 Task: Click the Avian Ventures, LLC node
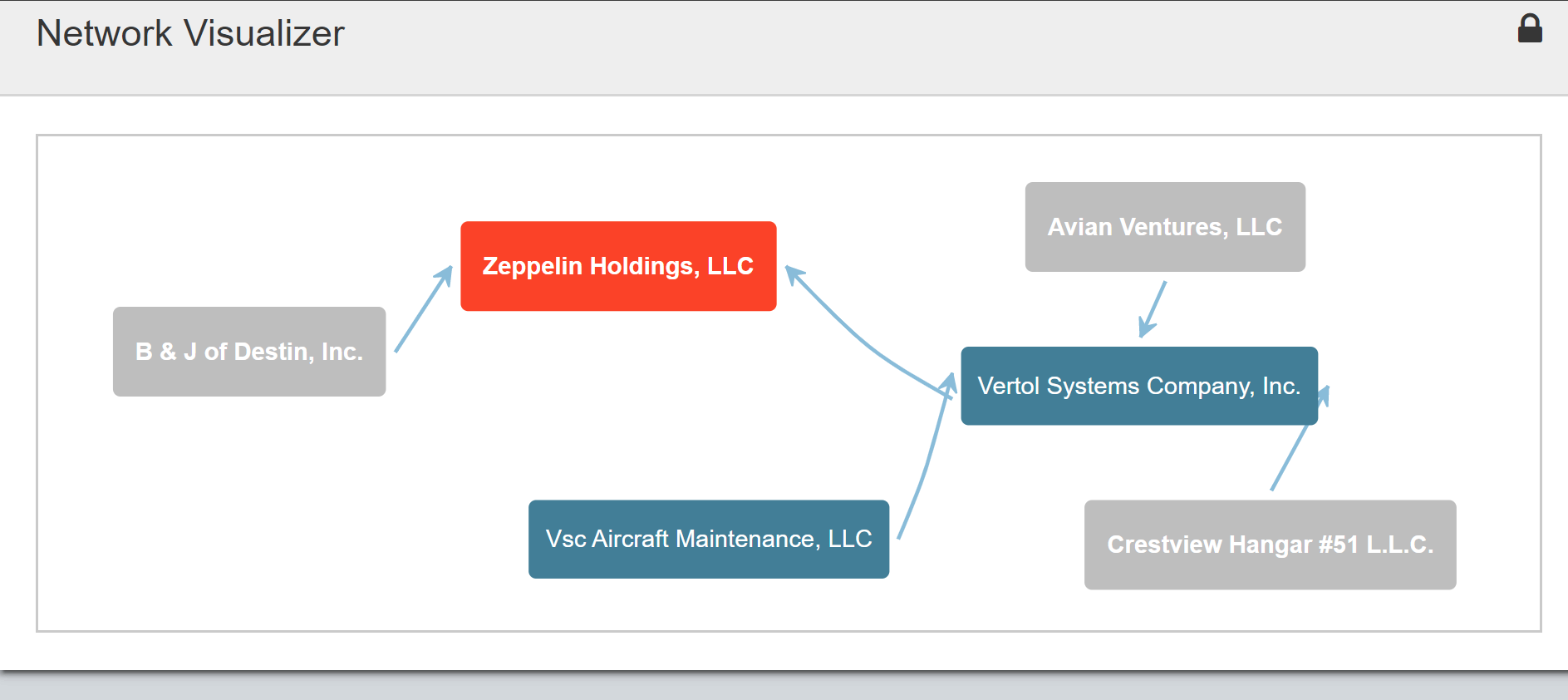click(x=1165, y=227)
